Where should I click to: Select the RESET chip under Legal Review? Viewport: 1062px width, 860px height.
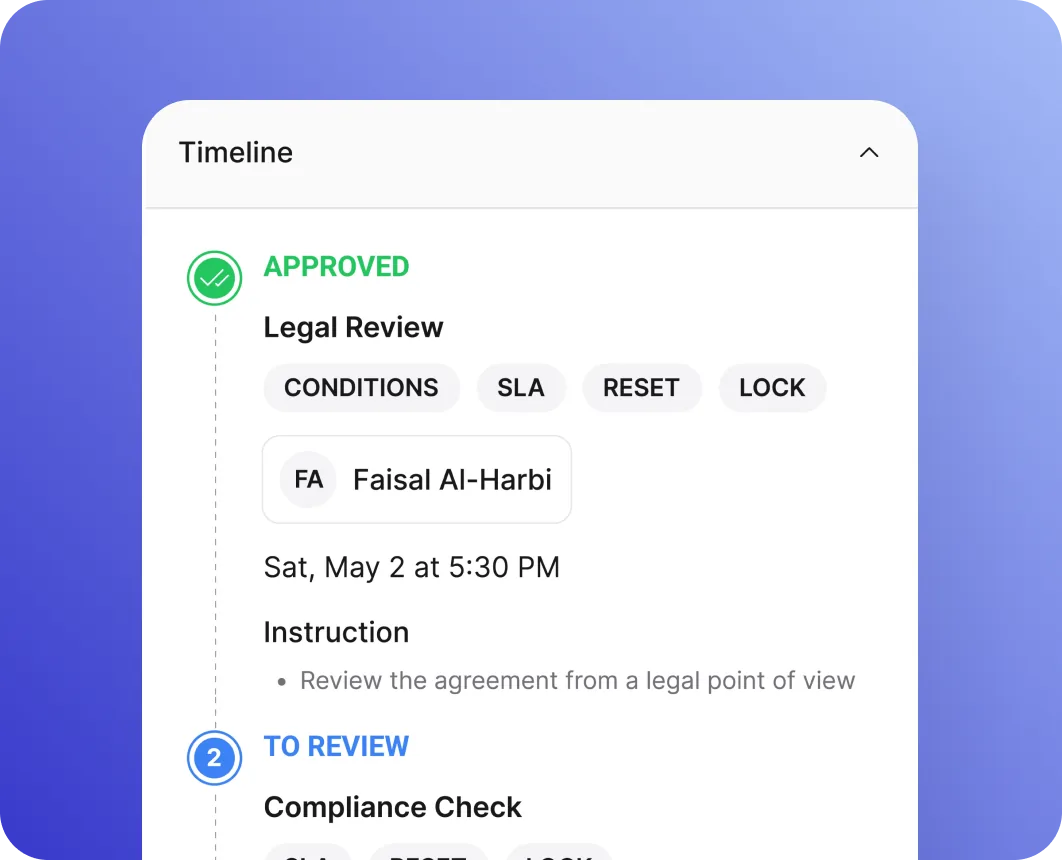(641, 388)
